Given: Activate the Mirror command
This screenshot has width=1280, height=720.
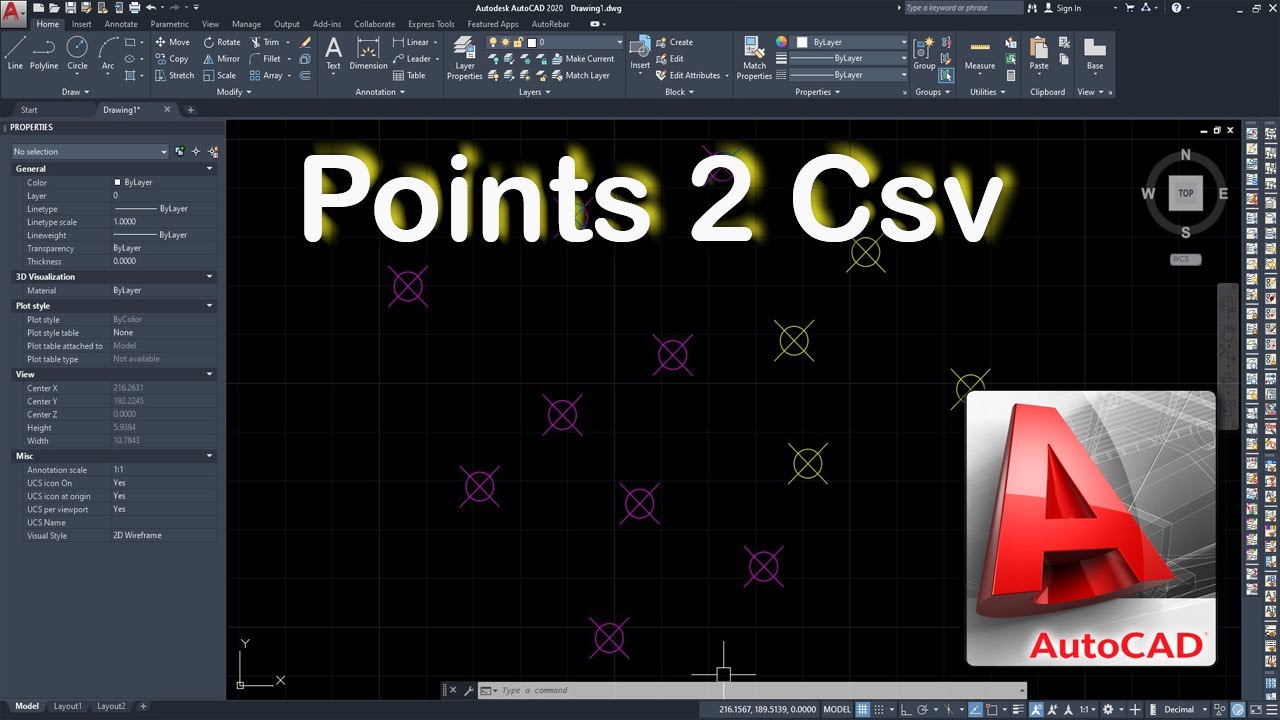Looking at the screenshot, I should (x=222, y=59).
